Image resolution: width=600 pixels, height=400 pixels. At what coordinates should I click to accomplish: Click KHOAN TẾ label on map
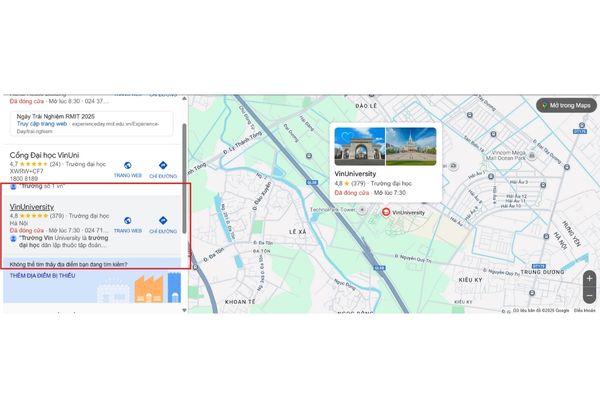pos(240,302)
